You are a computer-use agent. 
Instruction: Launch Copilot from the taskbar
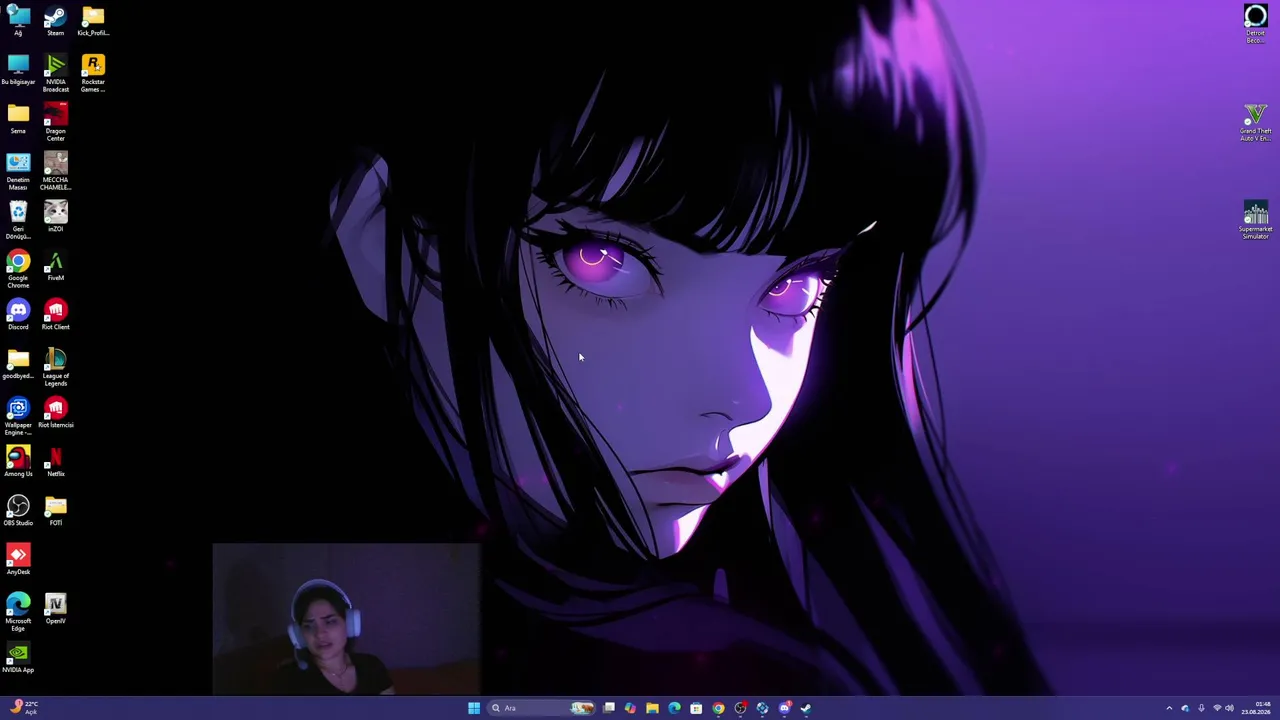tap(630, 708)
